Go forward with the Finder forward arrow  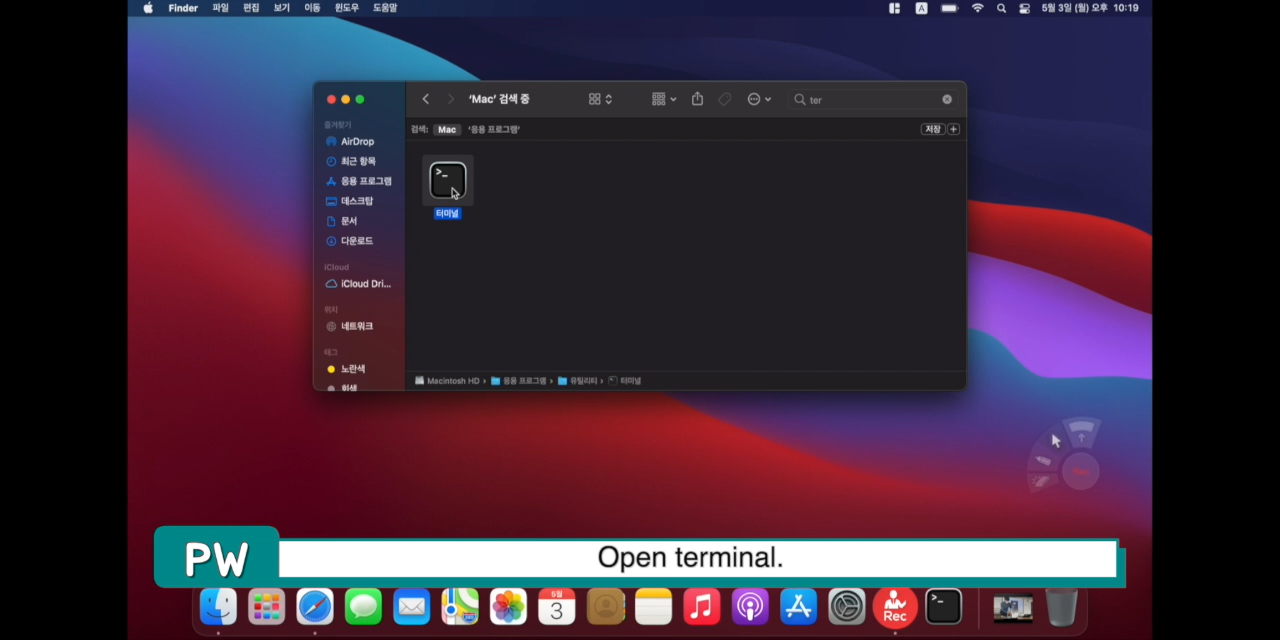pos(450,99)
